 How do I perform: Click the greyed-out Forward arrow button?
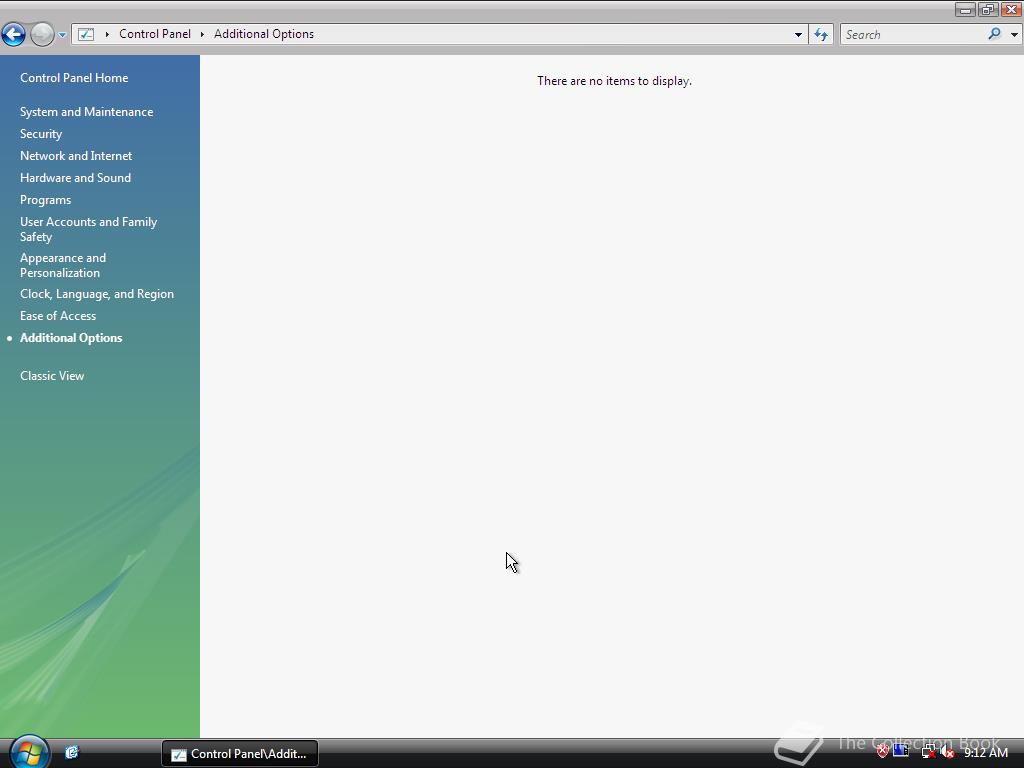[x=42, y=34]
